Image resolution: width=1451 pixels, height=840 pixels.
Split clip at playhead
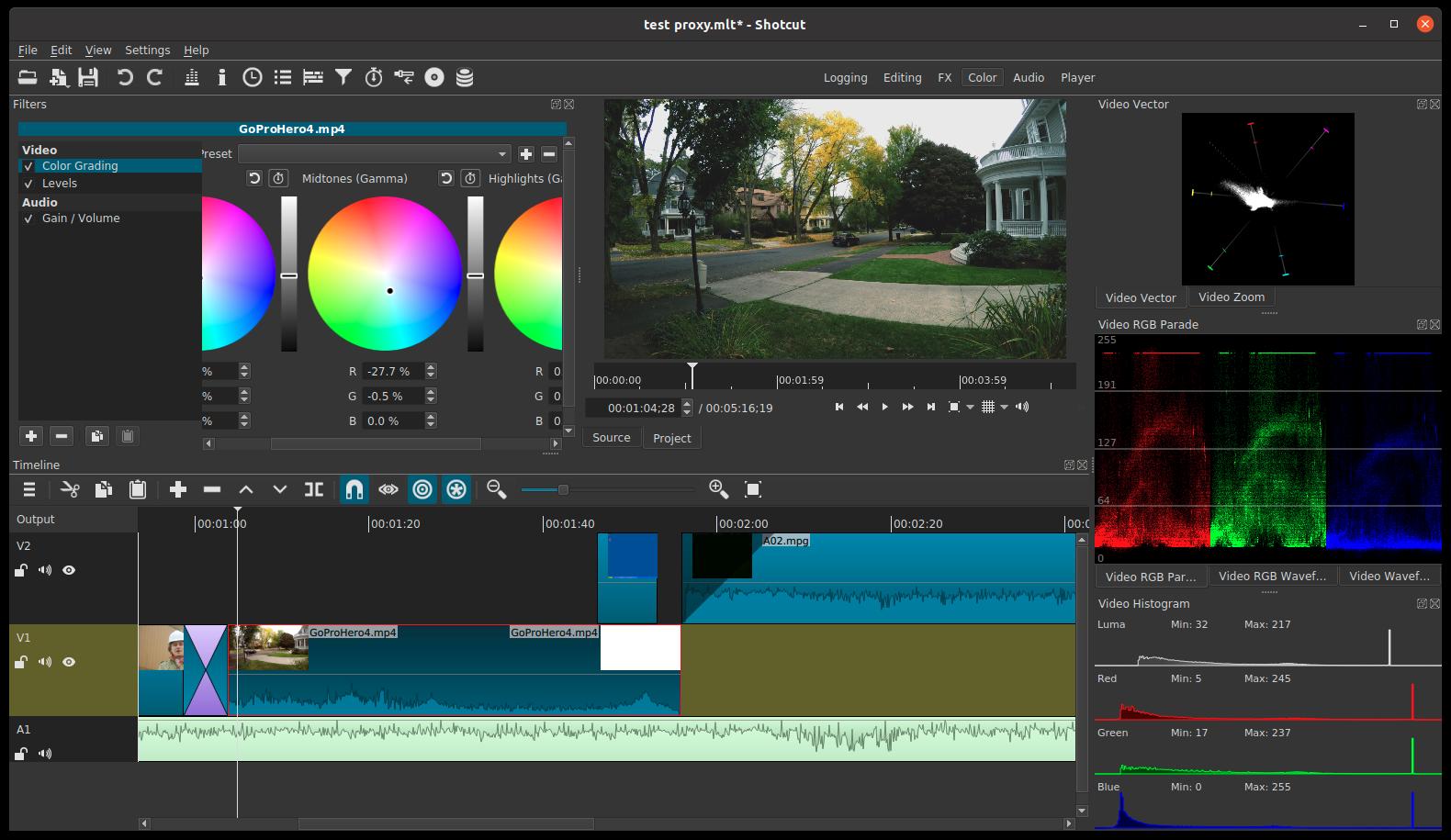(x=314, y=489)
